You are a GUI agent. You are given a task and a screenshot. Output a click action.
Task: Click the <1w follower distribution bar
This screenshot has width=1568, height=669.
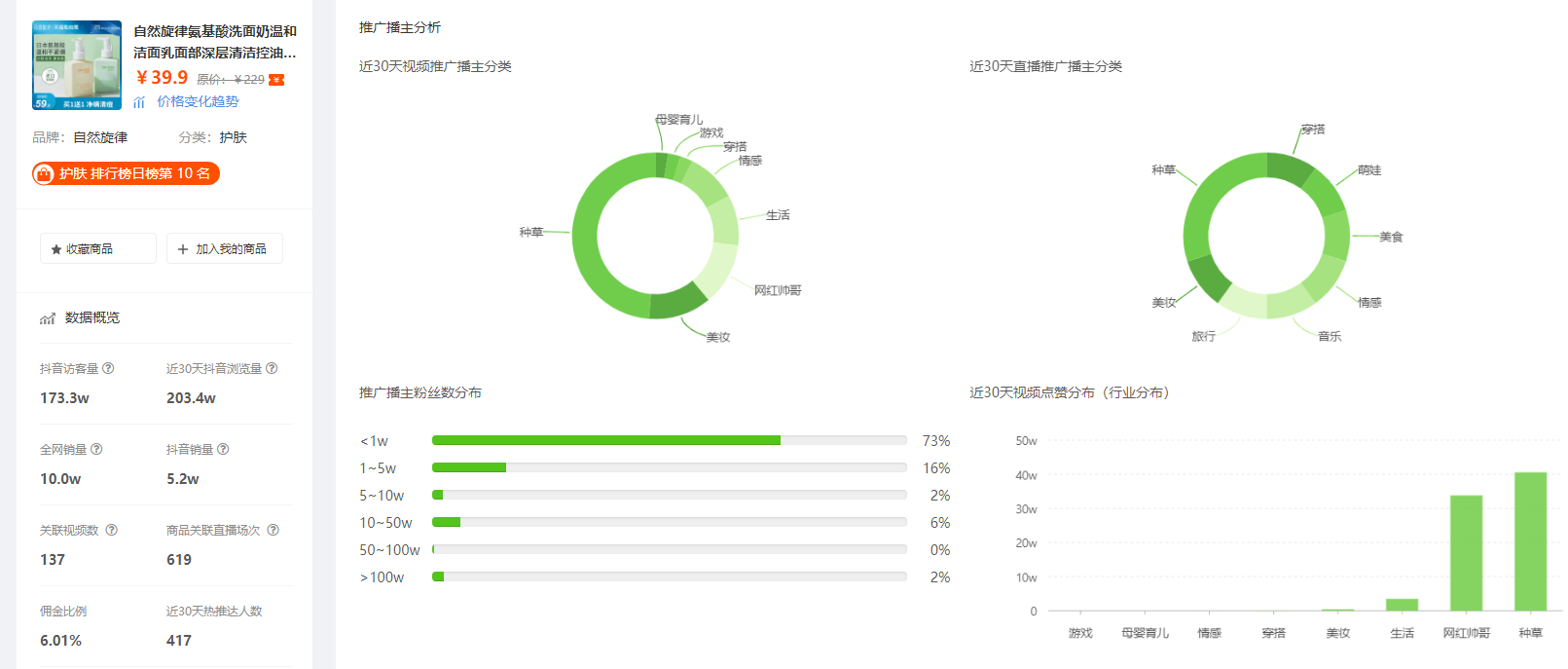[606, 440]
